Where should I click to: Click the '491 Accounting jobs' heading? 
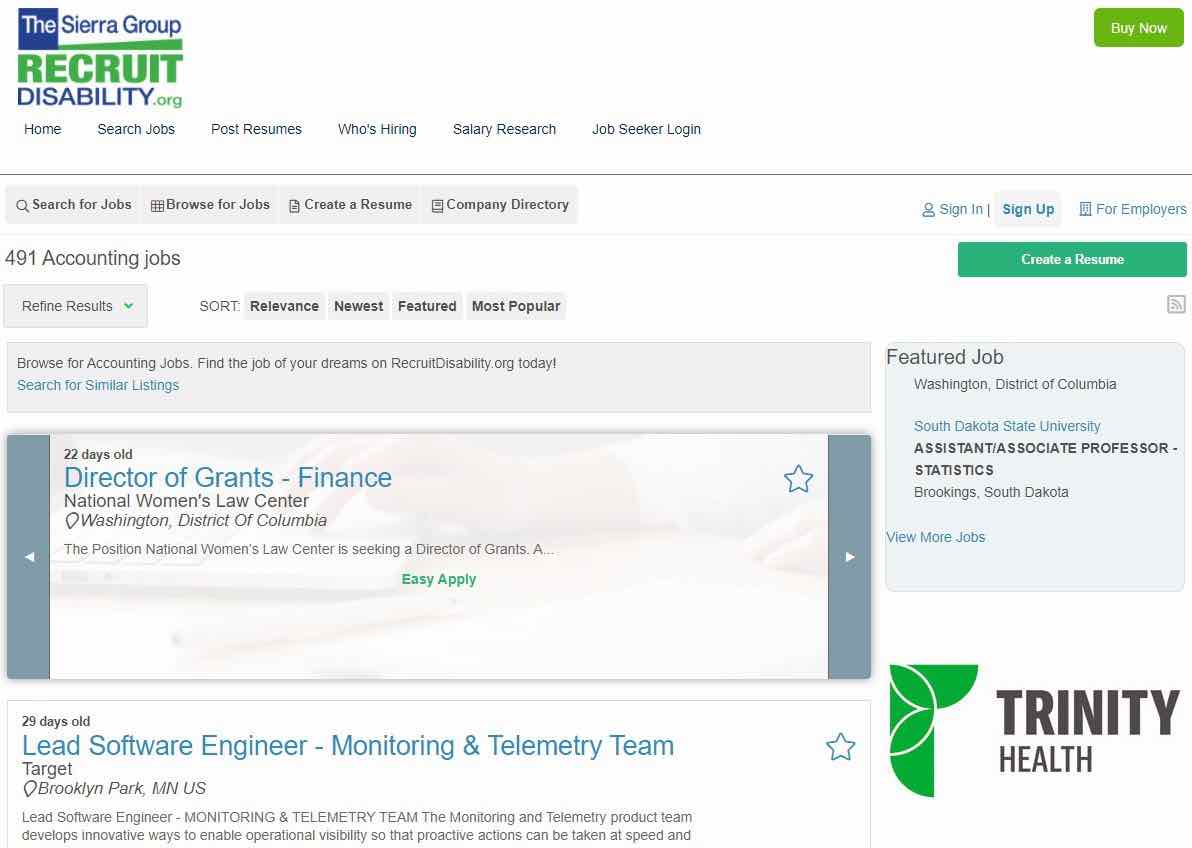(x=93, y=259)
